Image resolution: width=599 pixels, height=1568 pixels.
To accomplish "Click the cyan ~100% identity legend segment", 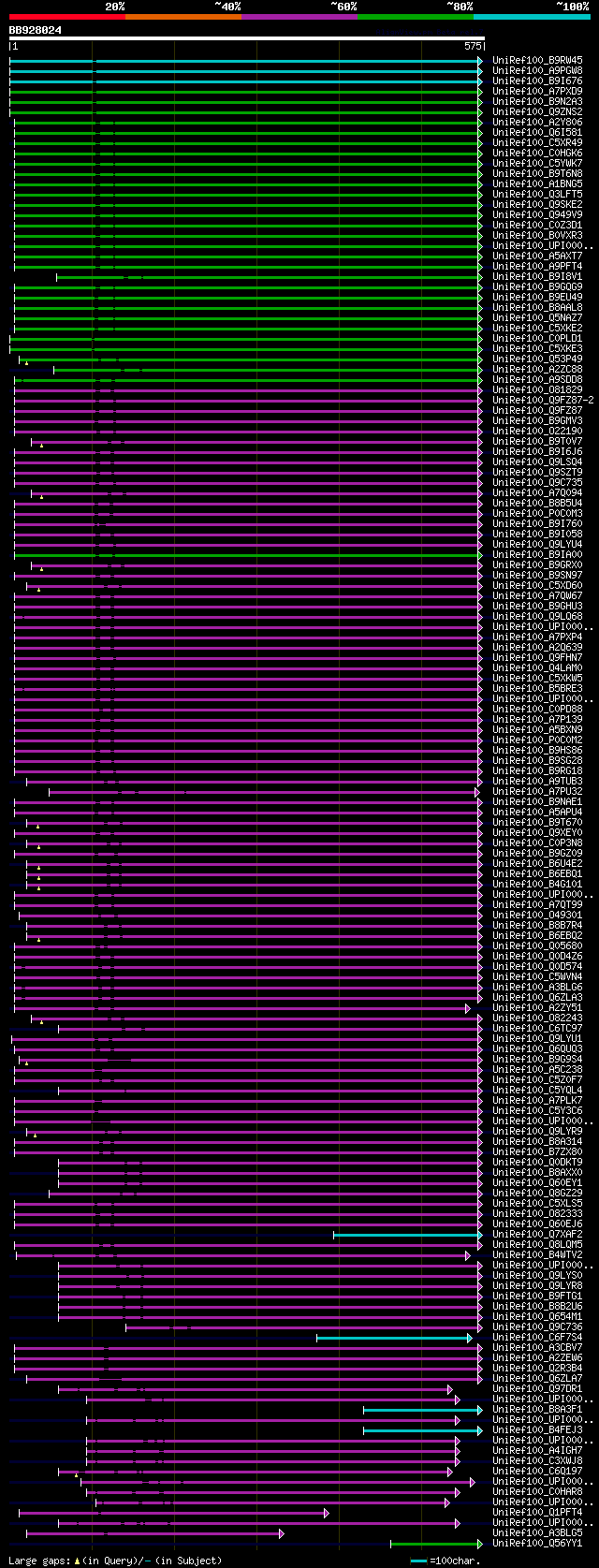I will coord(532,16).
